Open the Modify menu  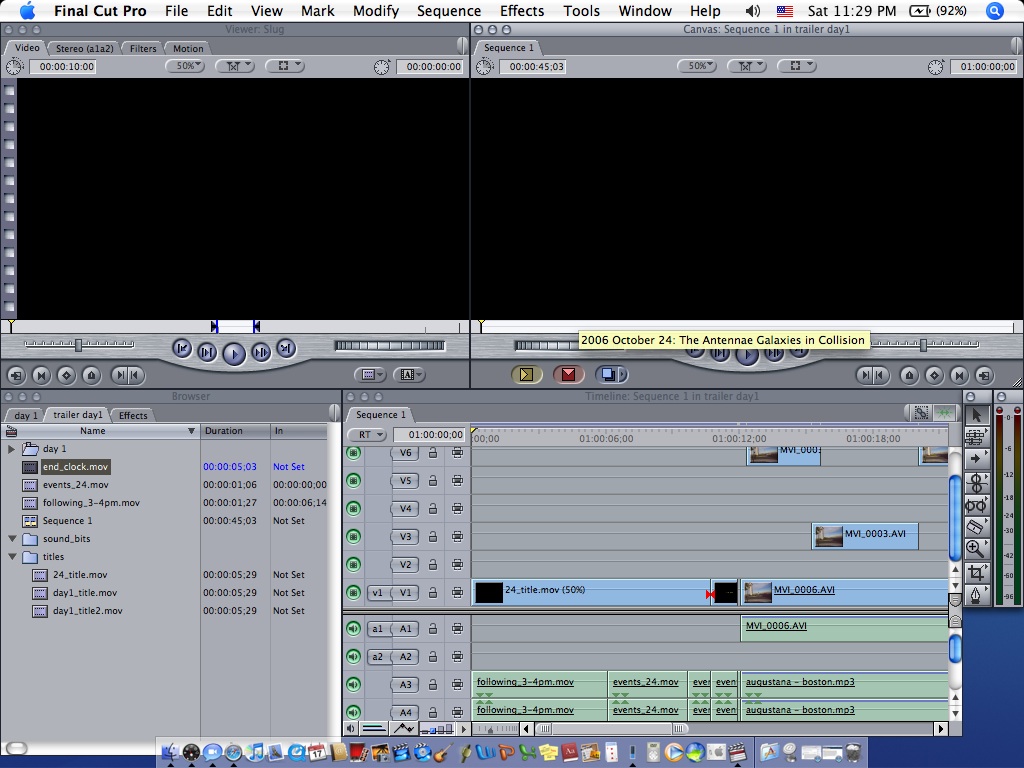376,11
